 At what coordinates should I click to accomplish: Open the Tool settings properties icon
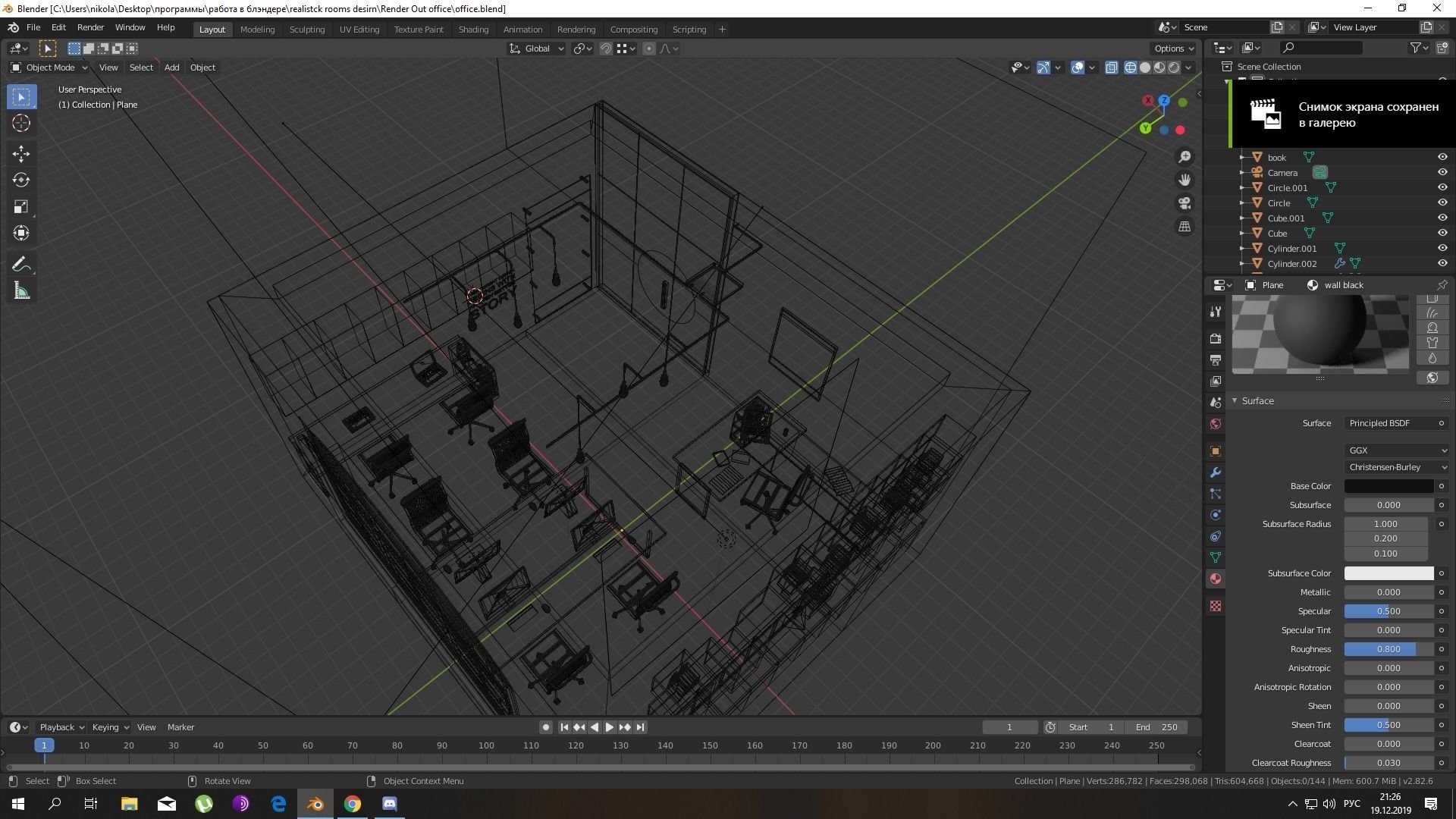(1216, 312)
